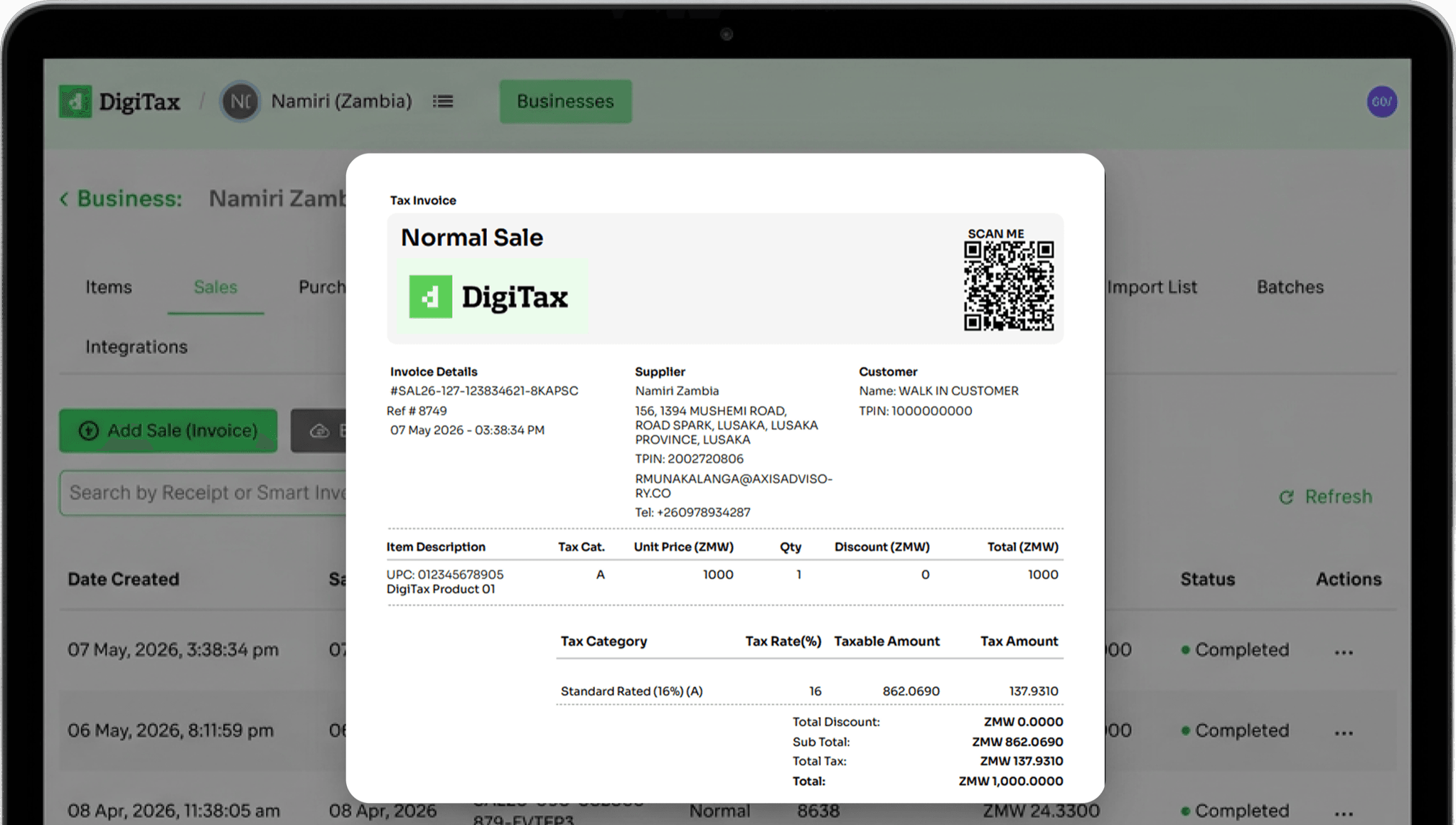Open the Integrations tab
Viewport: 1456px width, 825px height.
(x=136, y=347)
